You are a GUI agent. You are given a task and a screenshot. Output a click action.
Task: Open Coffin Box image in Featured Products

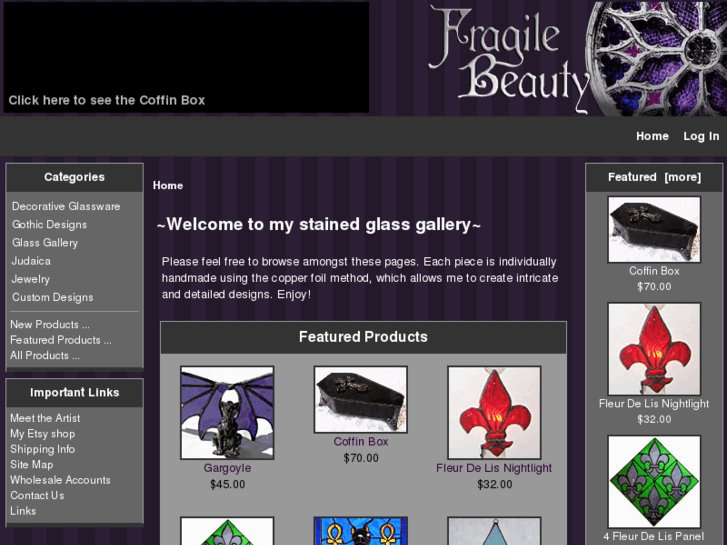(361, 399)
